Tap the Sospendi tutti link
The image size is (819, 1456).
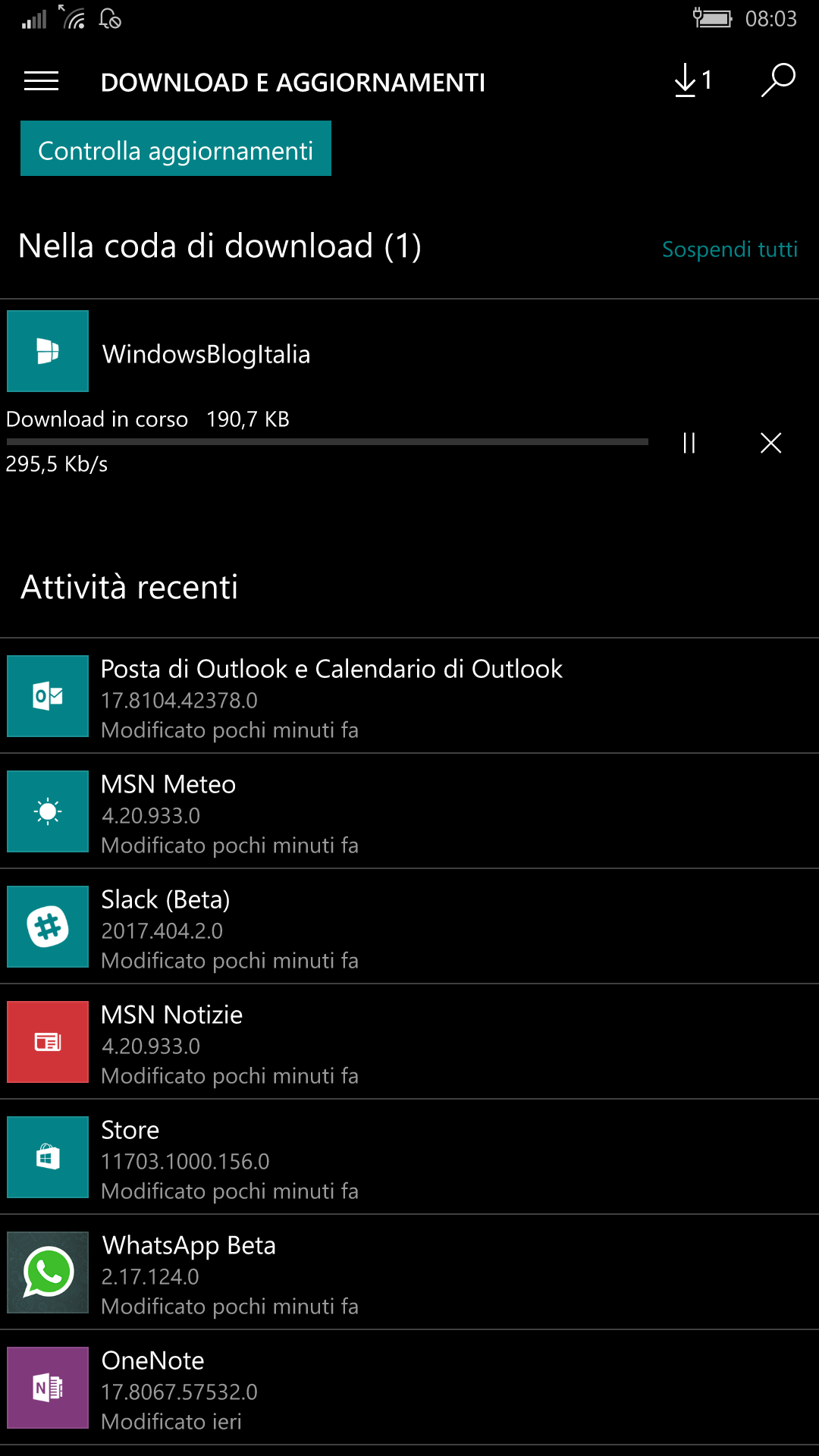pyautogui.click(x=730, y=249)
